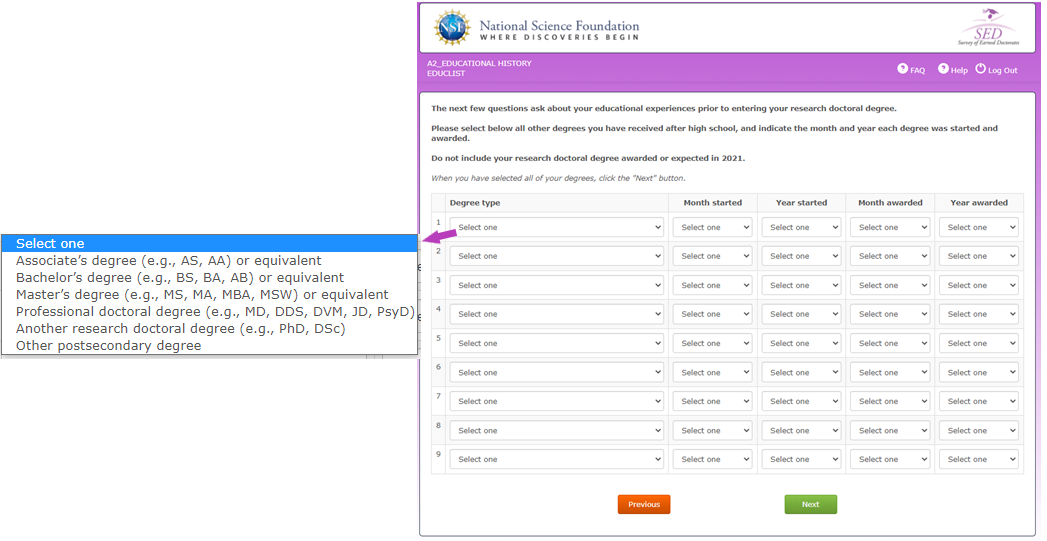The height and width of the screenshot is (541, 1047).
Task: Open Degree type dropdown in row 1
Action: pyautogui.click(x=557, y=228)
